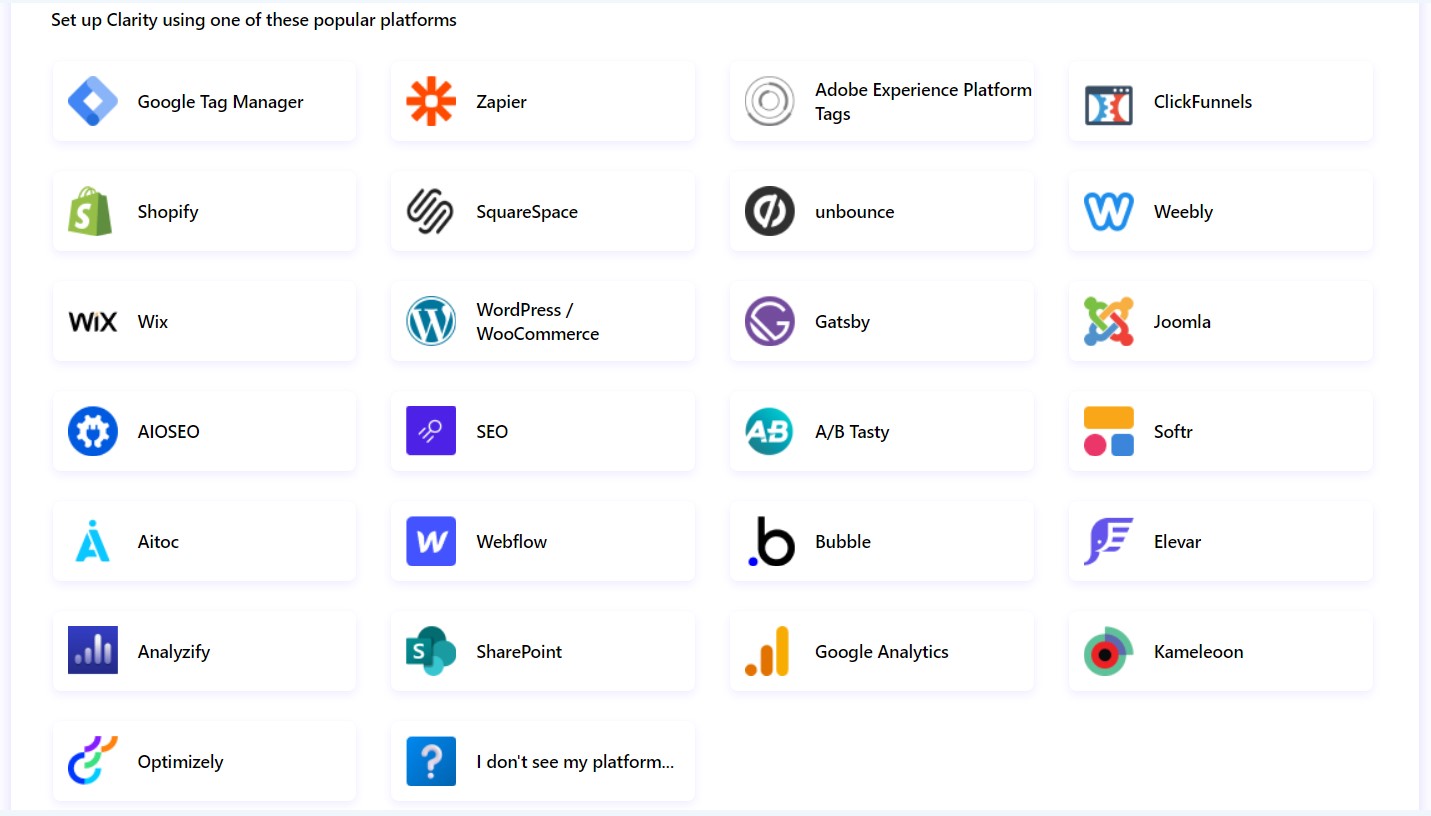1431x816 pixels.
Task: Open the Shopify setup option label
Action: click(168, 212)
